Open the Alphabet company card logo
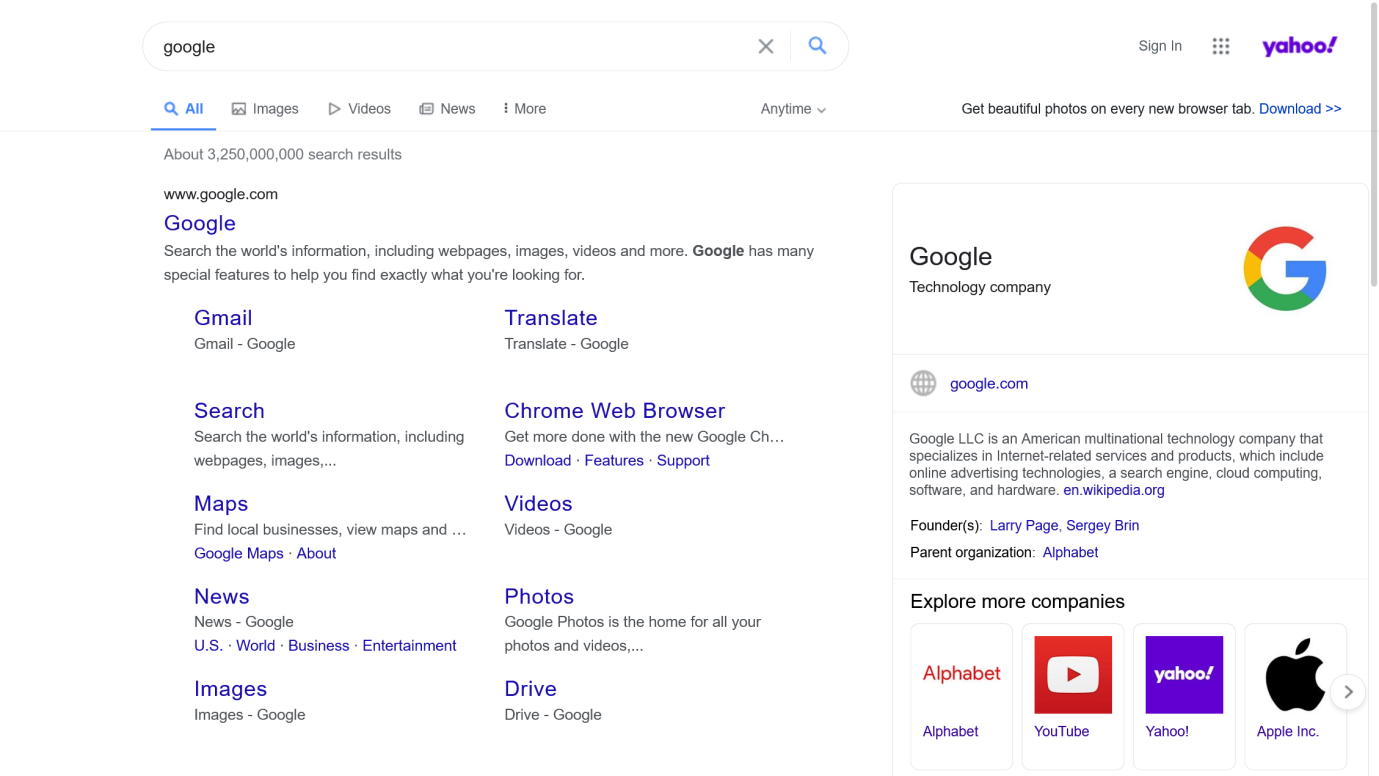This screenshot has width=1379, height=776. click(x=962, y=674)
